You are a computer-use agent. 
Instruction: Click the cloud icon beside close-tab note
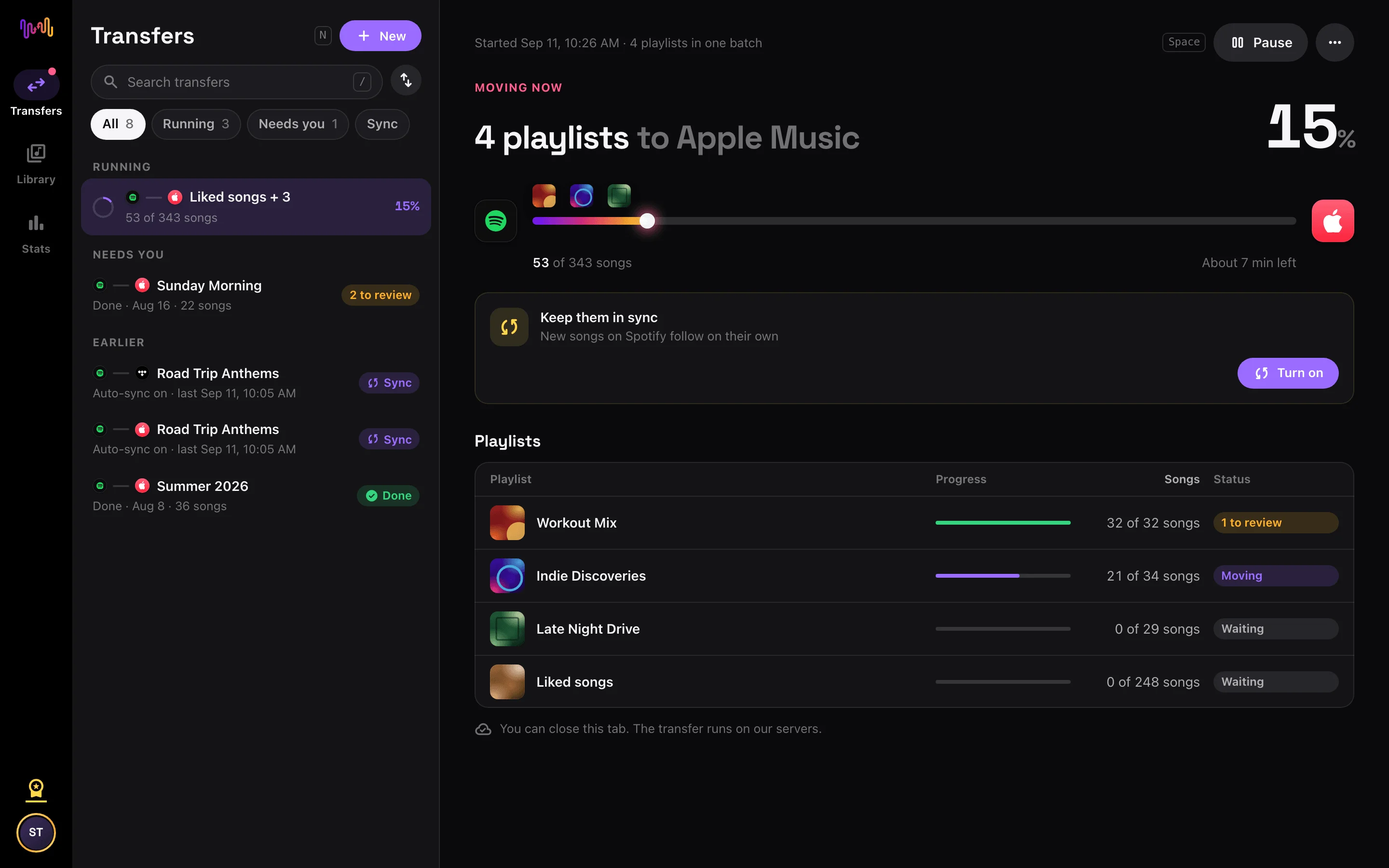point(483,729)
